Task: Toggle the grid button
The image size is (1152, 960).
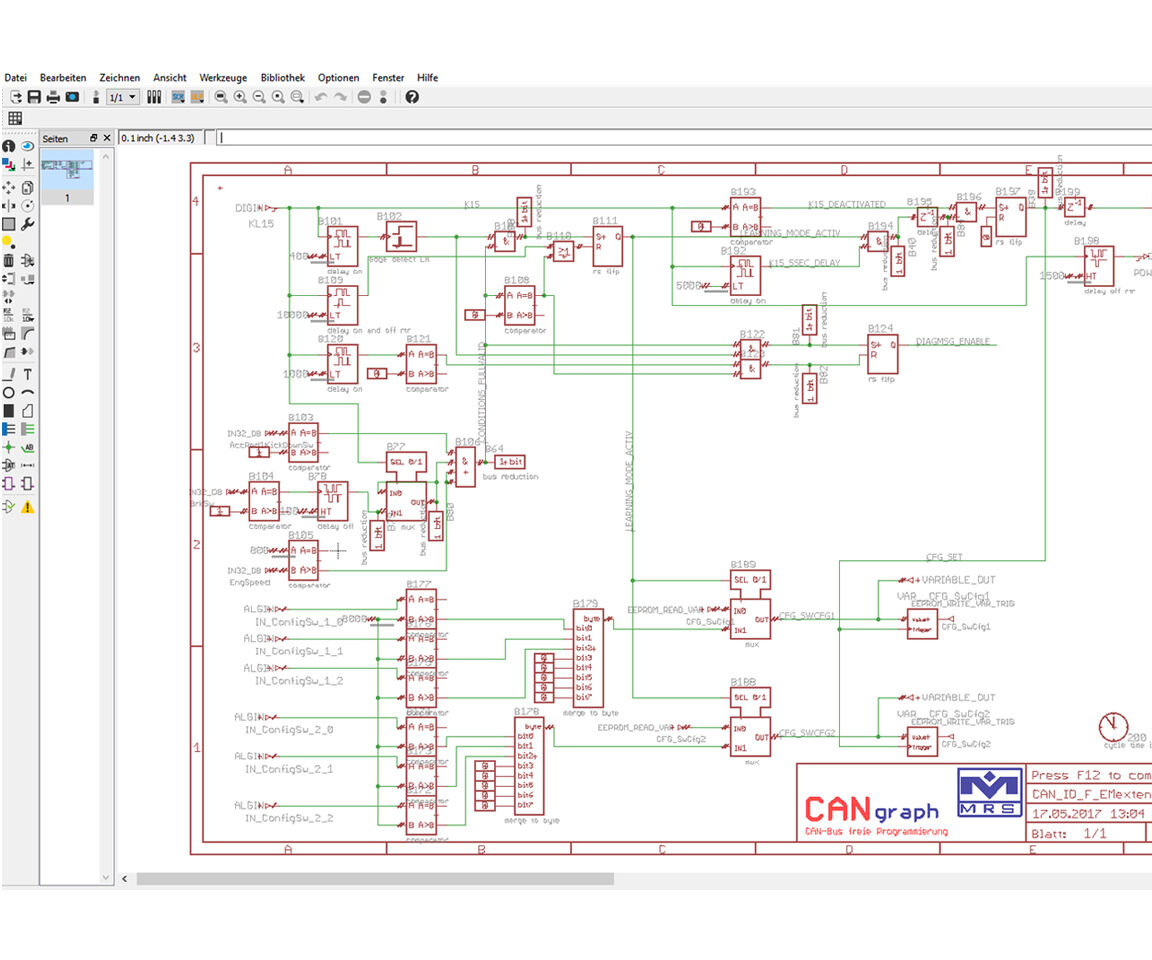Action: coord(15,119)
